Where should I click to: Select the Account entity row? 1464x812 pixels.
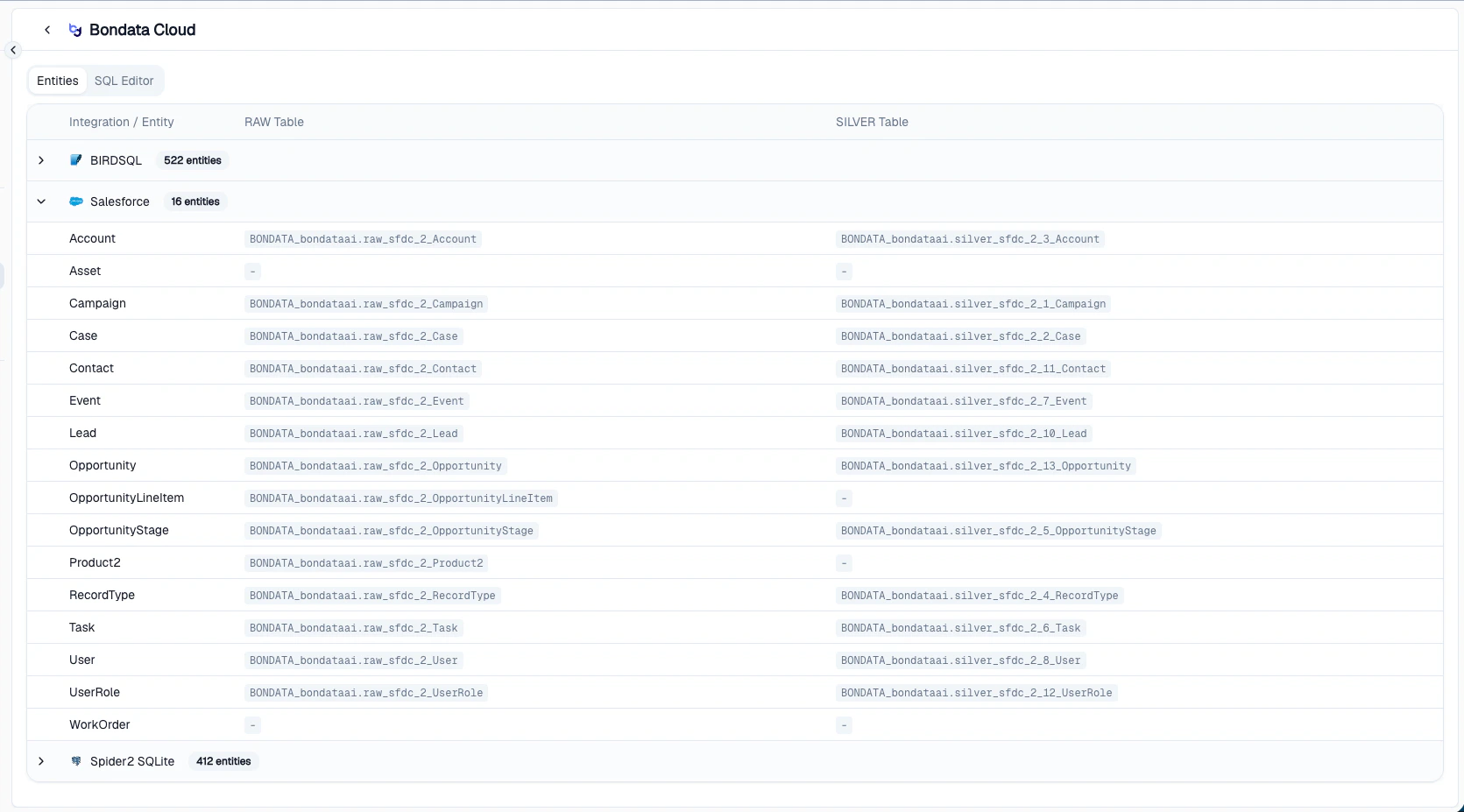click(735, 238)
